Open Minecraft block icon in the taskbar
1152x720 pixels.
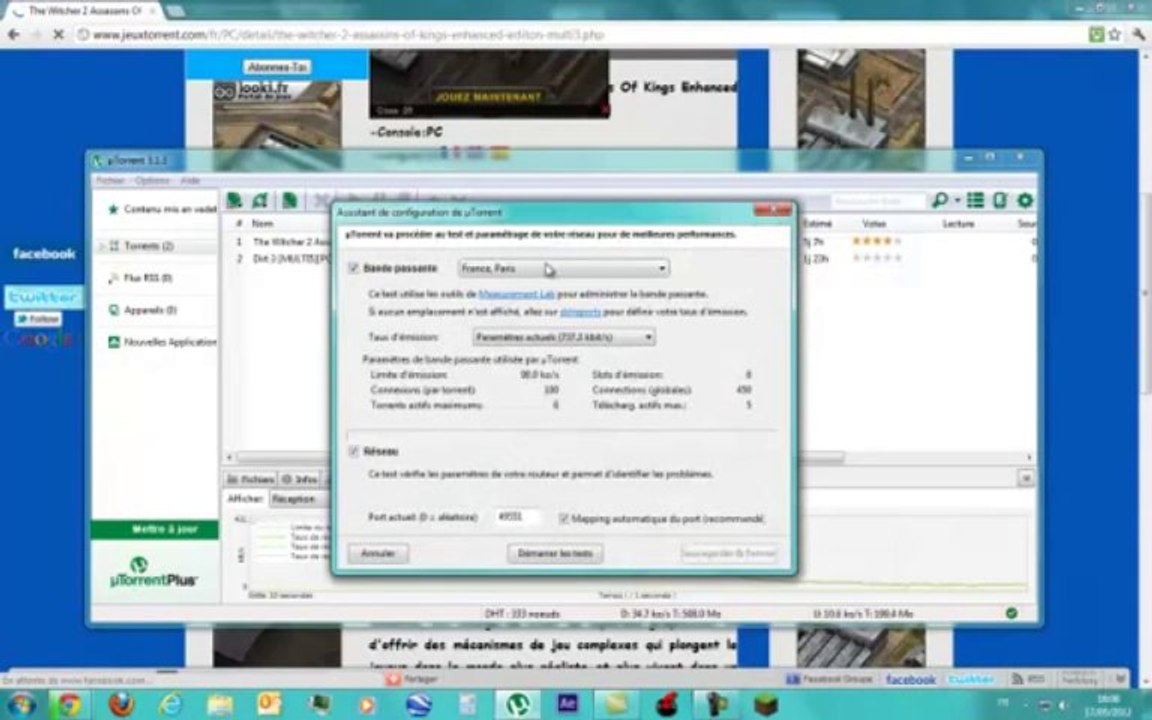(x=765, y=705)
